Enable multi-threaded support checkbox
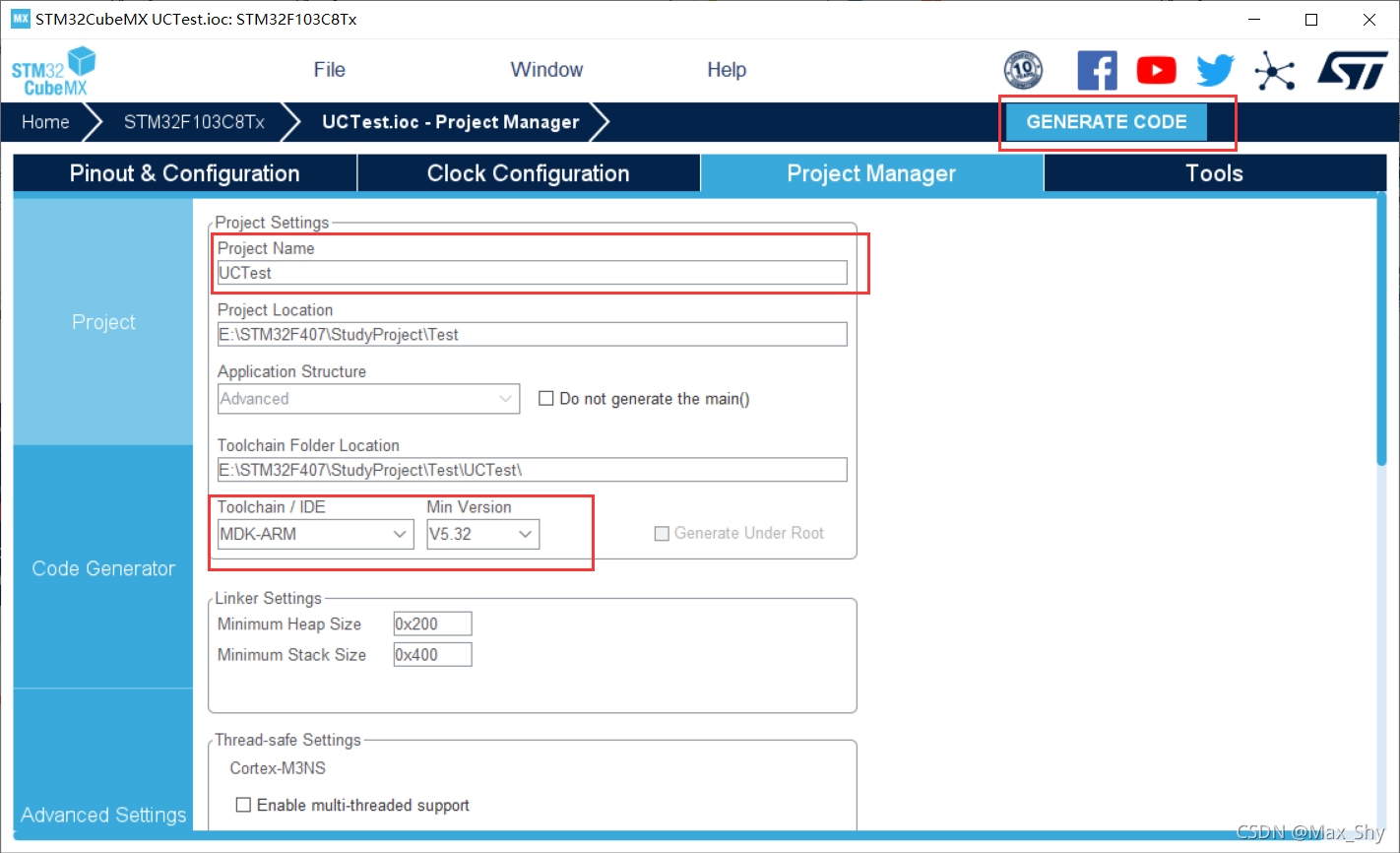The width and height of the screenshot is (1400, 853). click(243, 805)
